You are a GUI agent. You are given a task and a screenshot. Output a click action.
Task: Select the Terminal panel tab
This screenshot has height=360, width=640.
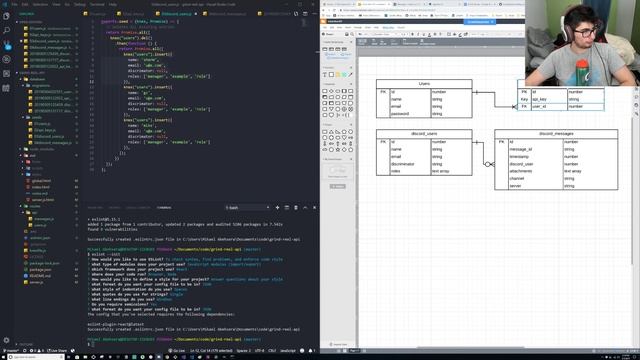(x=164, y=208)
